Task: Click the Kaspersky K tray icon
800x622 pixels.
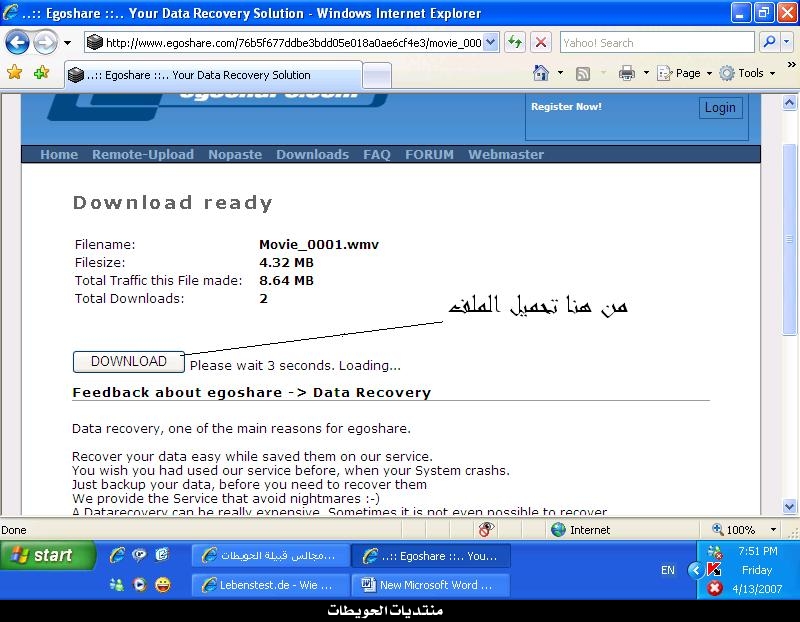Action: tap(714, 569)
